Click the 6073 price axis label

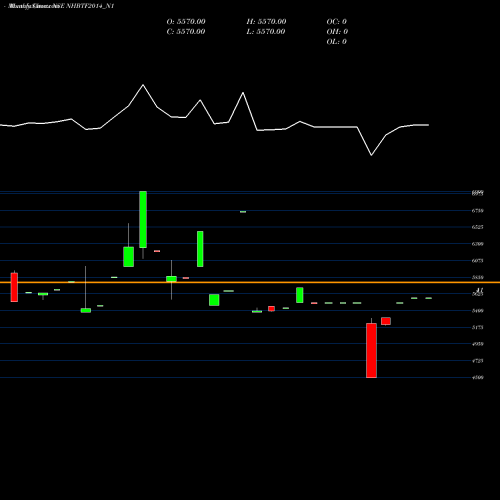click(477, 261)
